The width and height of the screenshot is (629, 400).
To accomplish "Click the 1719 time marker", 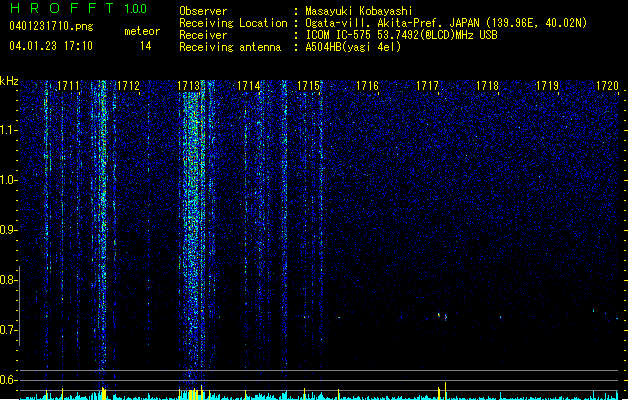I will pyautogui.click(x=548, y=86).
